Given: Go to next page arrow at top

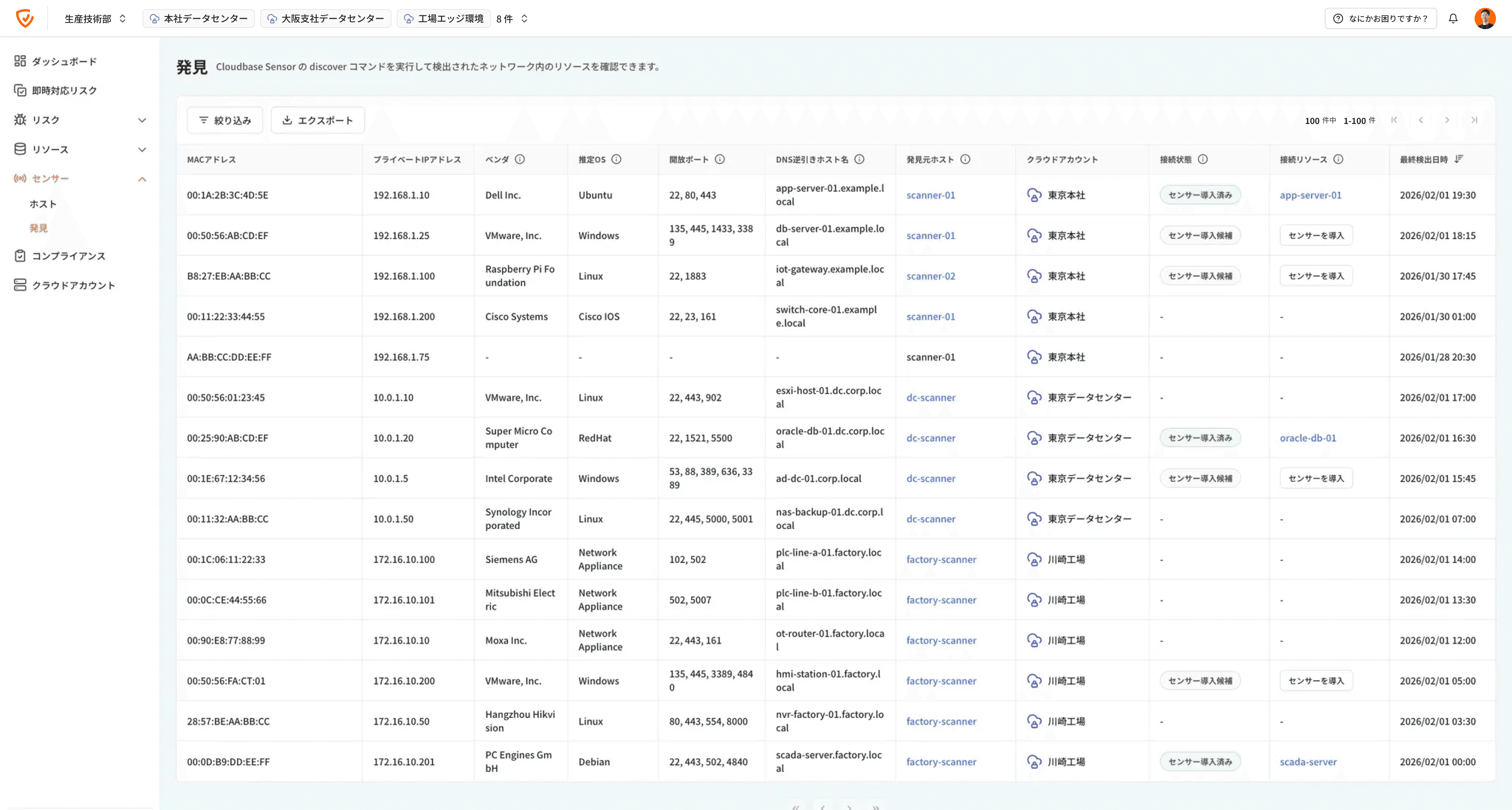Looking at the screenshot, I should 1447,120.
